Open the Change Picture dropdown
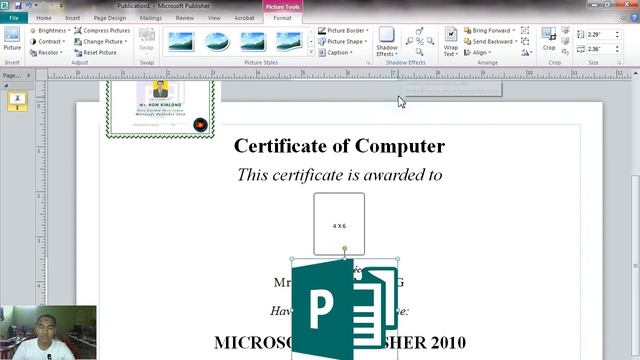This screenshot has height=360, width=640. [x=101, y=42]
